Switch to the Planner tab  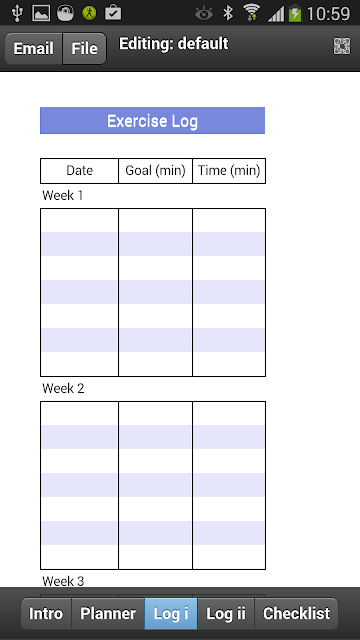click(x=108, y=613)
